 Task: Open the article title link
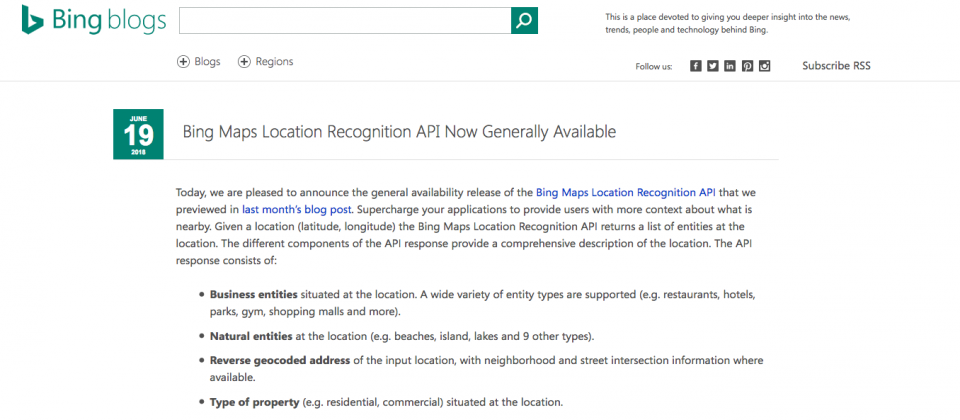point(399,132)
